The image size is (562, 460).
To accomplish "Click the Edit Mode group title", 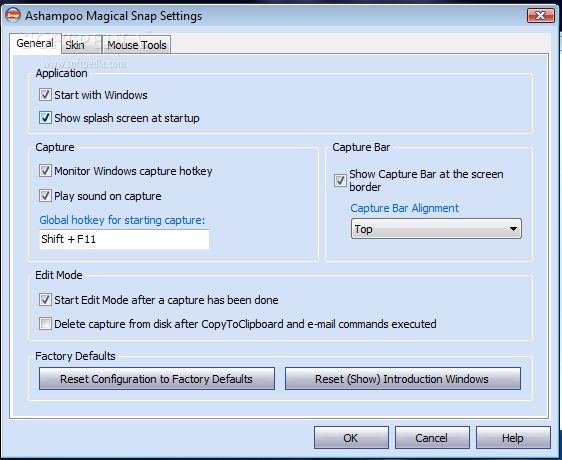I will (59, 275).
